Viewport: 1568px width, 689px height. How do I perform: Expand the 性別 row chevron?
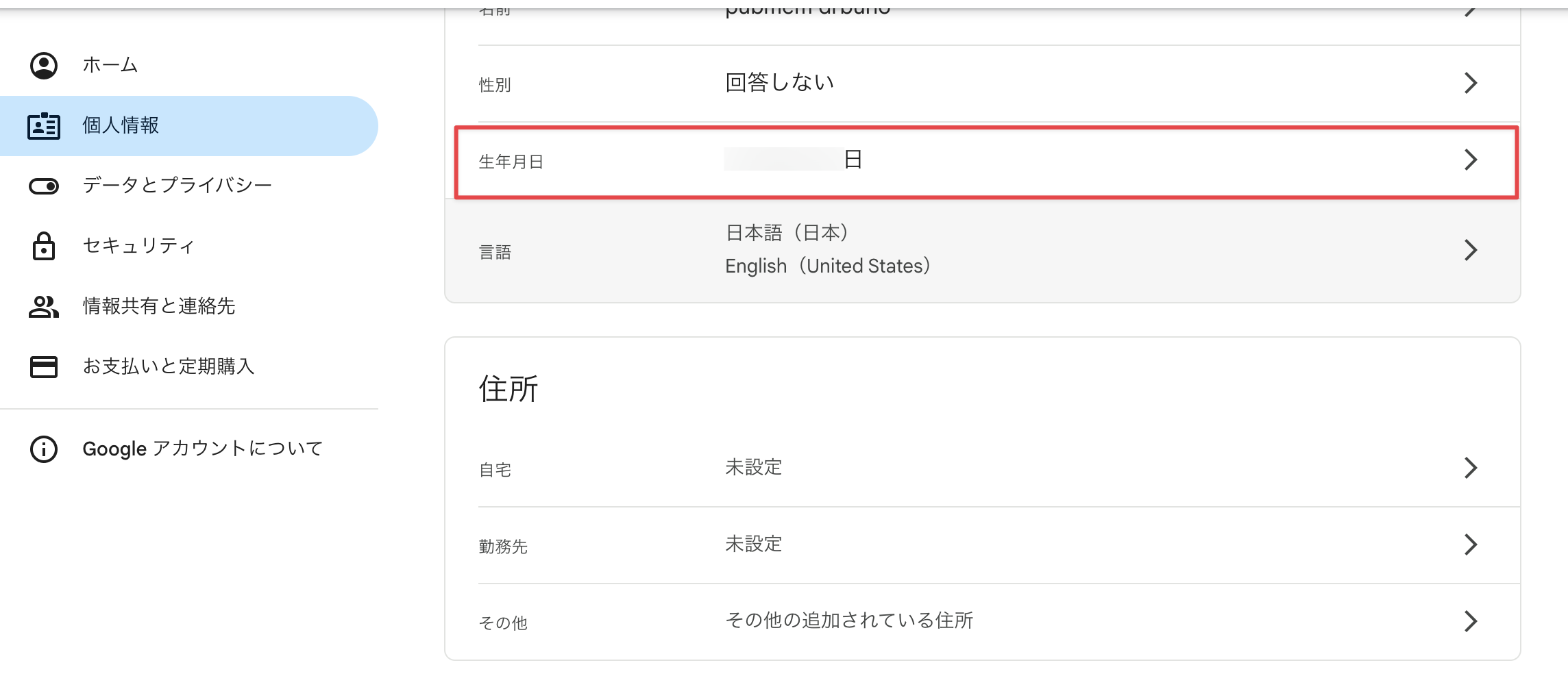point(1471,84)
